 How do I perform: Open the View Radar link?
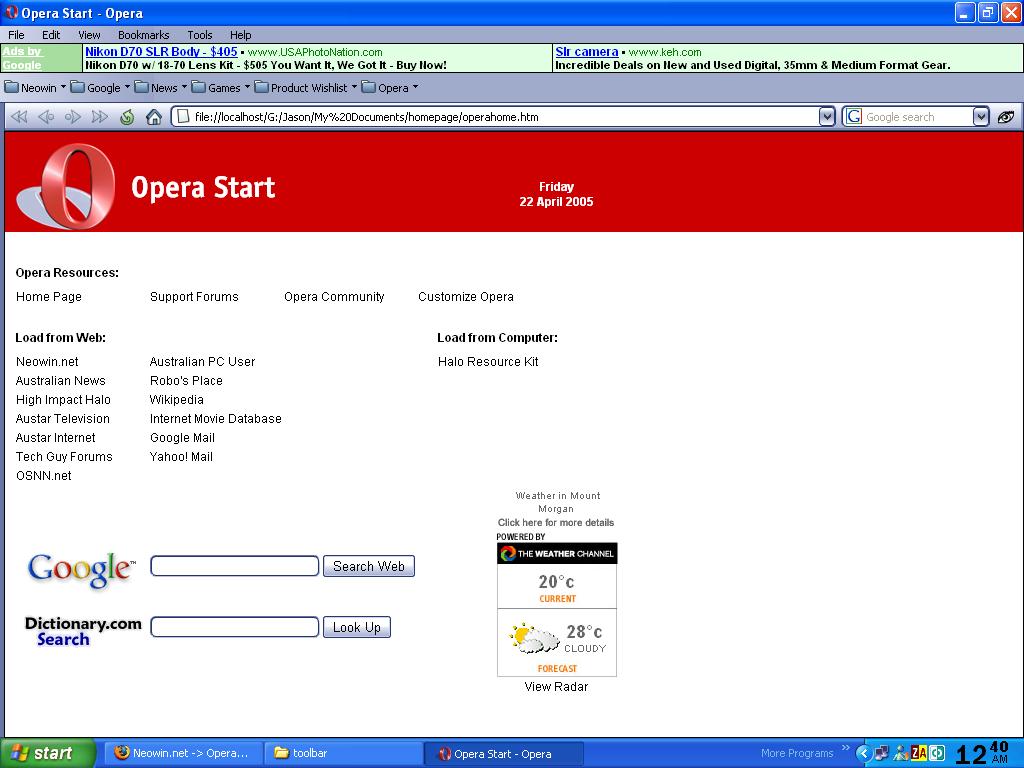[556, 686]
